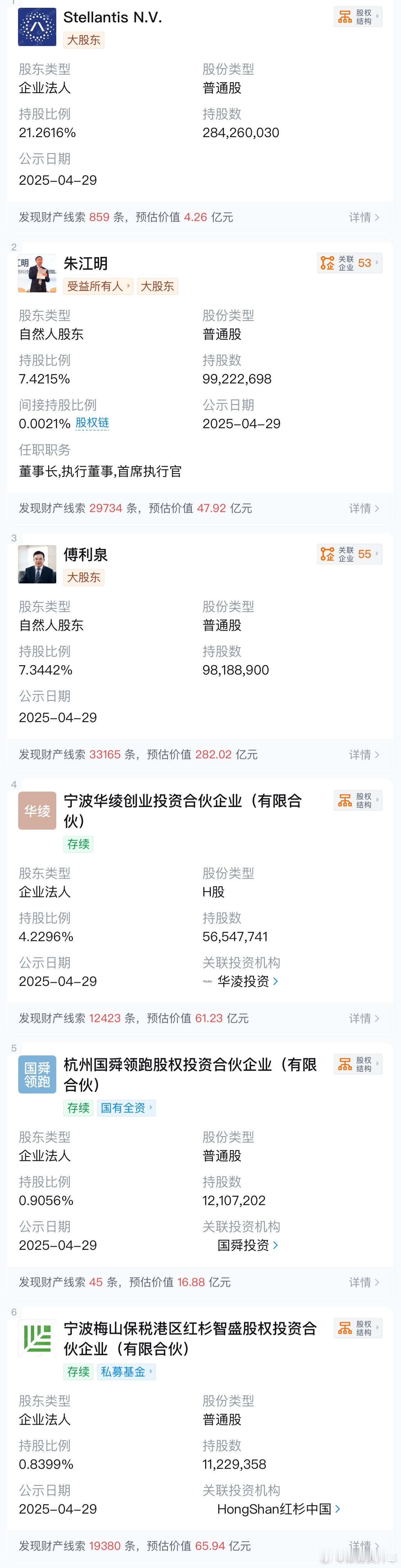Expand the 受益所有人 tag on 朱江明
Screen dimensions: 401x1568
[x=98, y=286]
